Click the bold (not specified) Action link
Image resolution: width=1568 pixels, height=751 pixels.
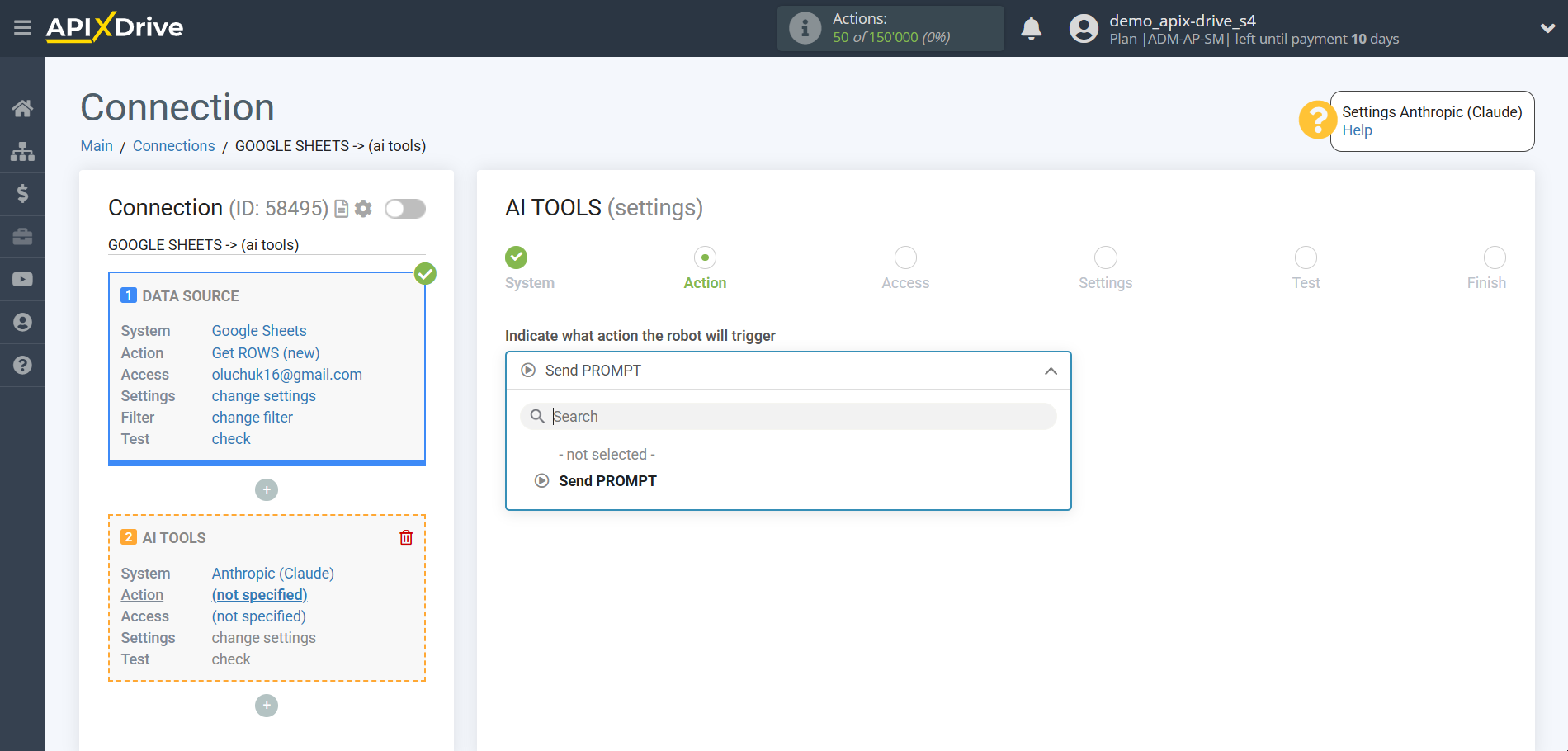pos(259,595)
